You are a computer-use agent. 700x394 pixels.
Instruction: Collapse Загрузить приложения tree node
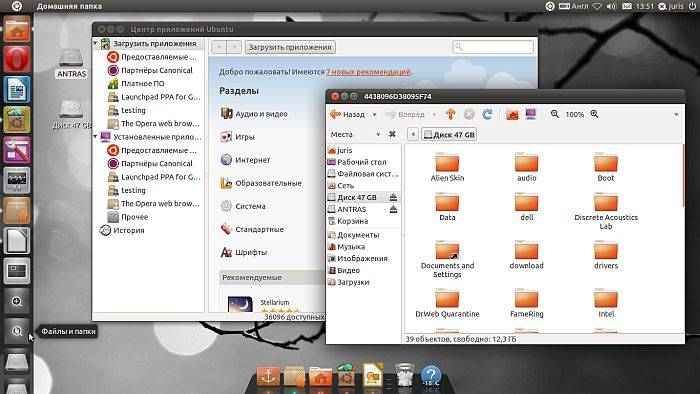click(96, 43)
